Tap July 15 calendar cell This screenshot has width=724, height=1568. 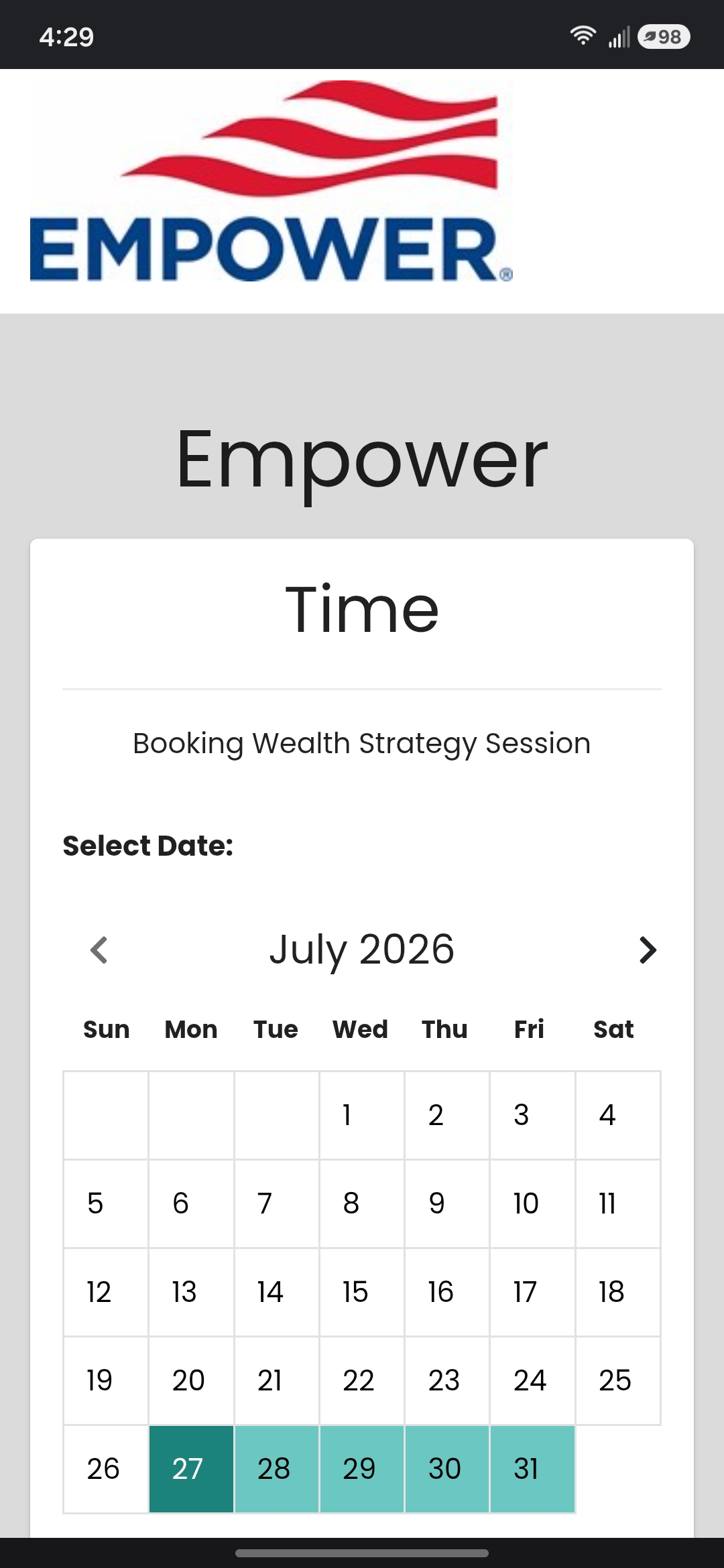(361, 1292)
